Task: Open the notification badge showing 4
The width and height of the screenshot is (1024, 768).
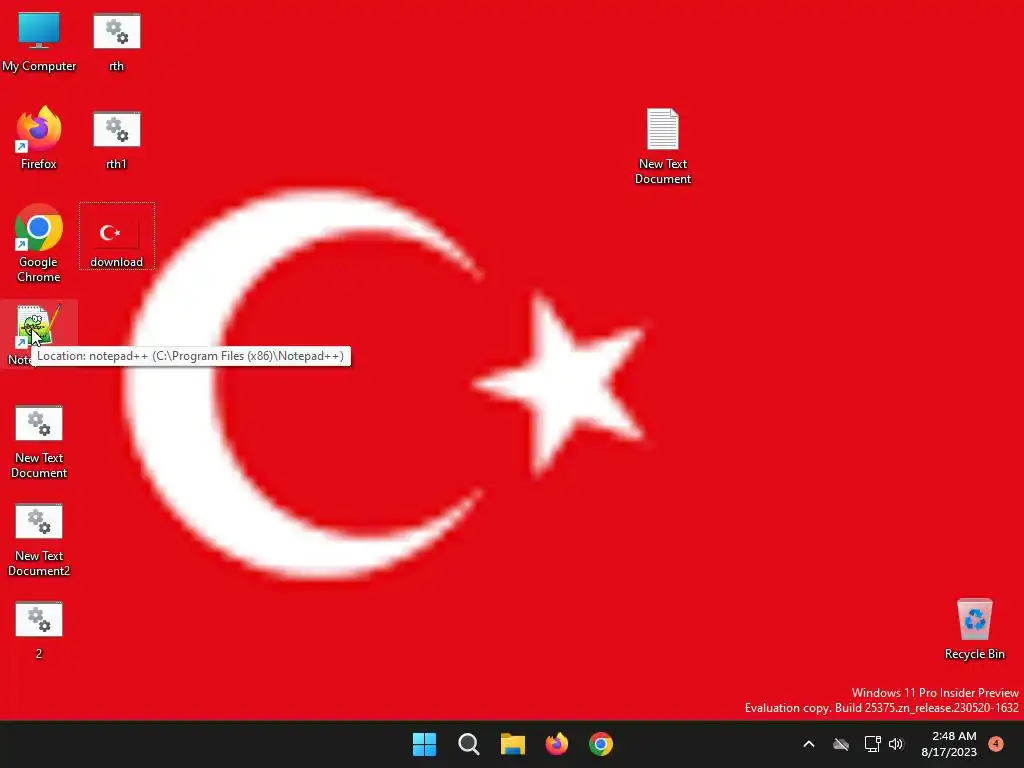Action: coord(995,744)
